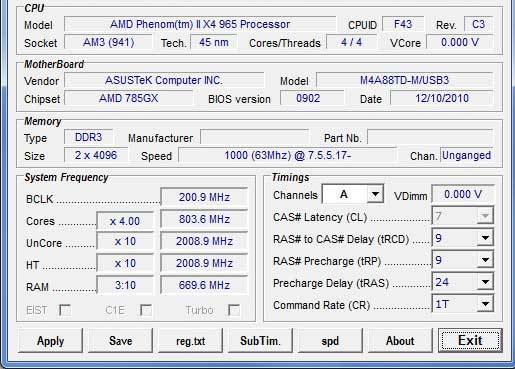Click the Apply button
The width and height of the screenshot is (515, 369).
[x=50, y=341]
